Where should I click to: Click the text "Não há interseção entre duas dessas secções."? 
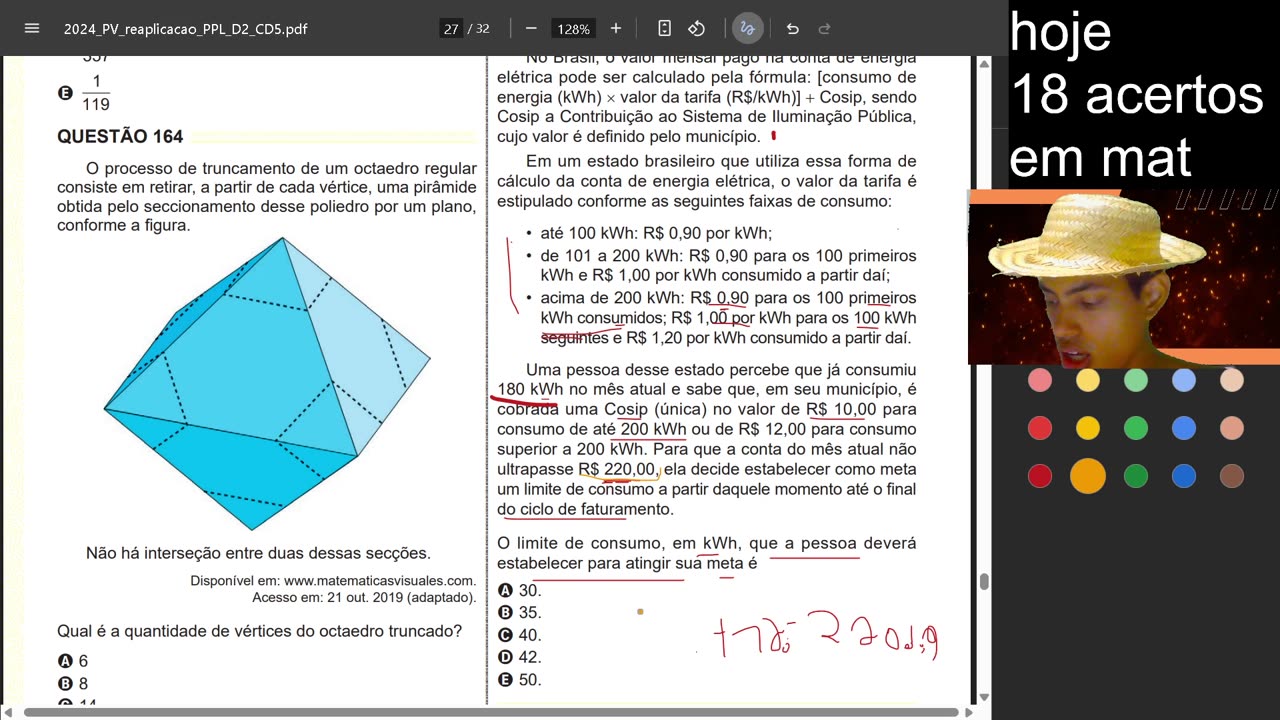pyautogui.click(x=258, y=553)
